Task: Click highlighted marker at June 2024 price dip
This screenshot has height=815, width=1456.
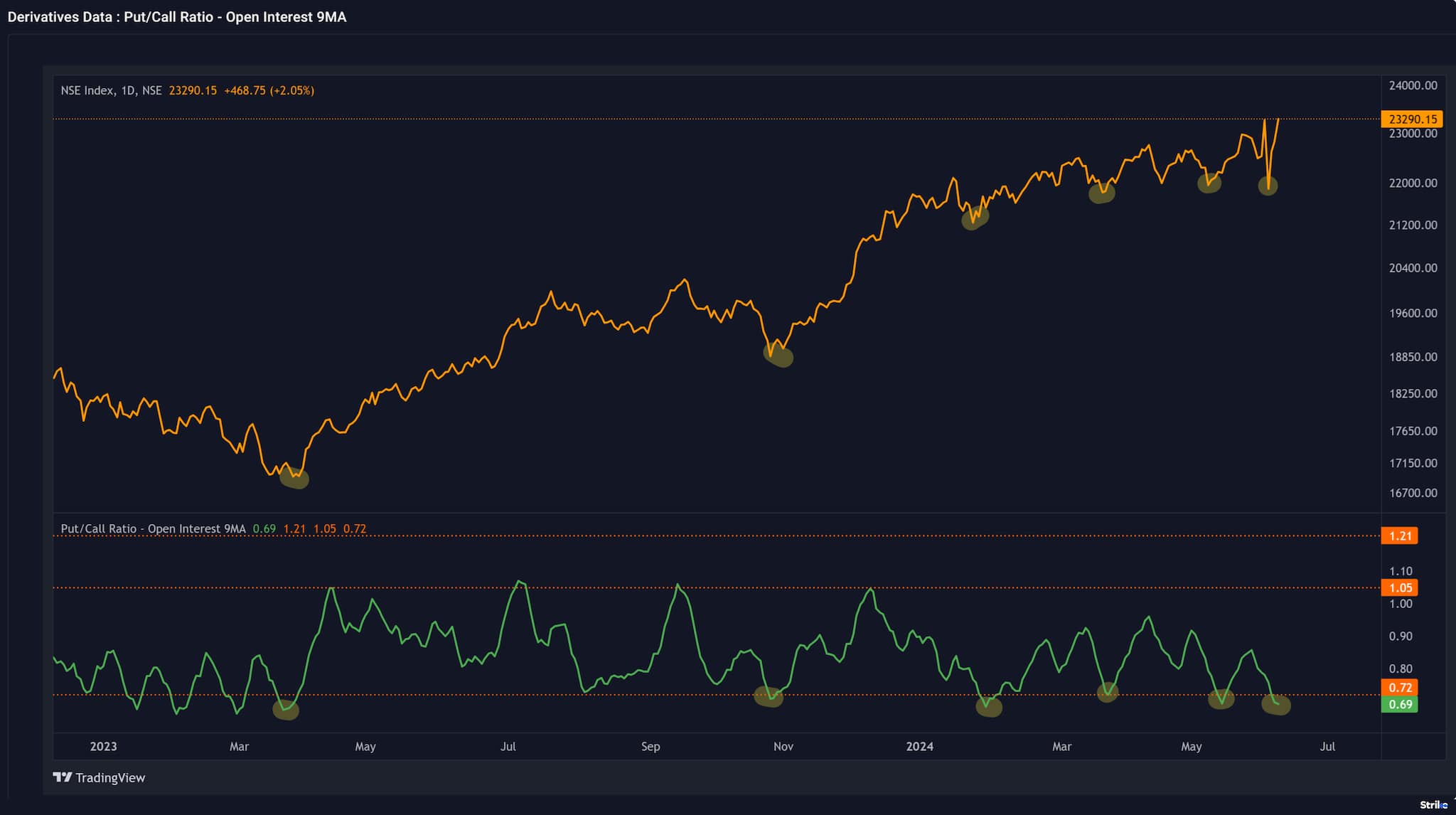Action: 1268,186
